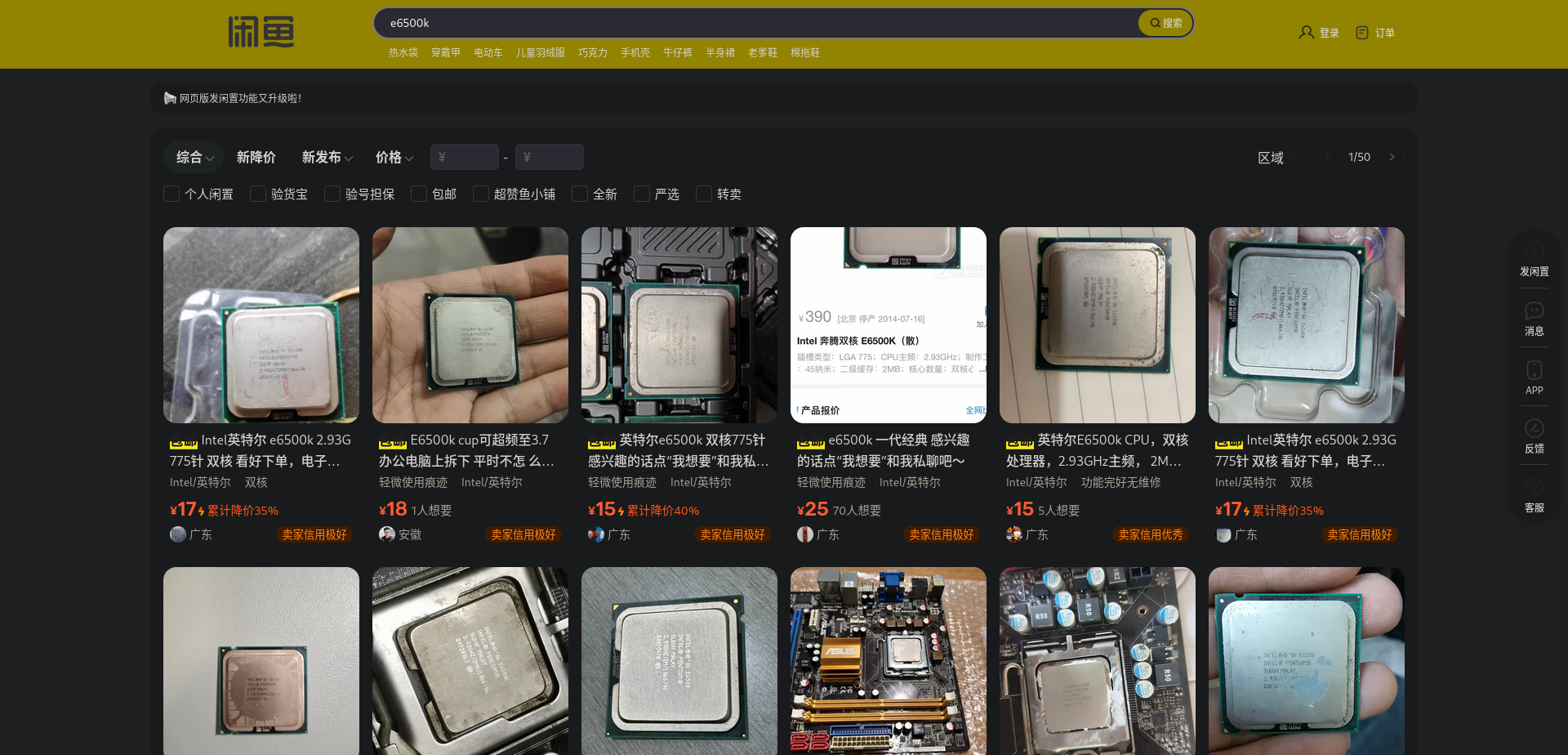Select the 转卖 resale checkbox
Screen dimensions: 1568x755
(x=704, y=194)
